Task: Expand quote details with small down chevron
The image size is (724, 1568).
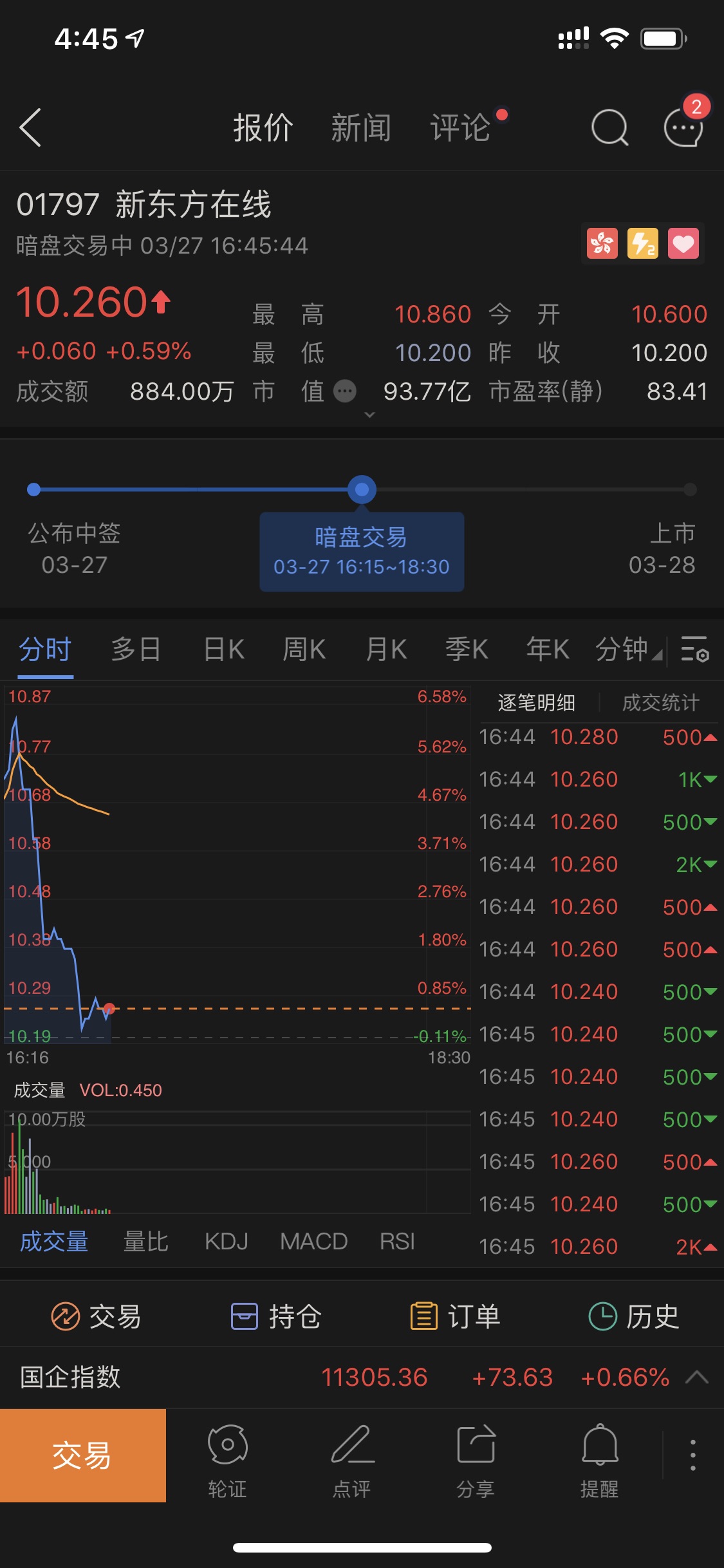Action: tap(369, 415)
